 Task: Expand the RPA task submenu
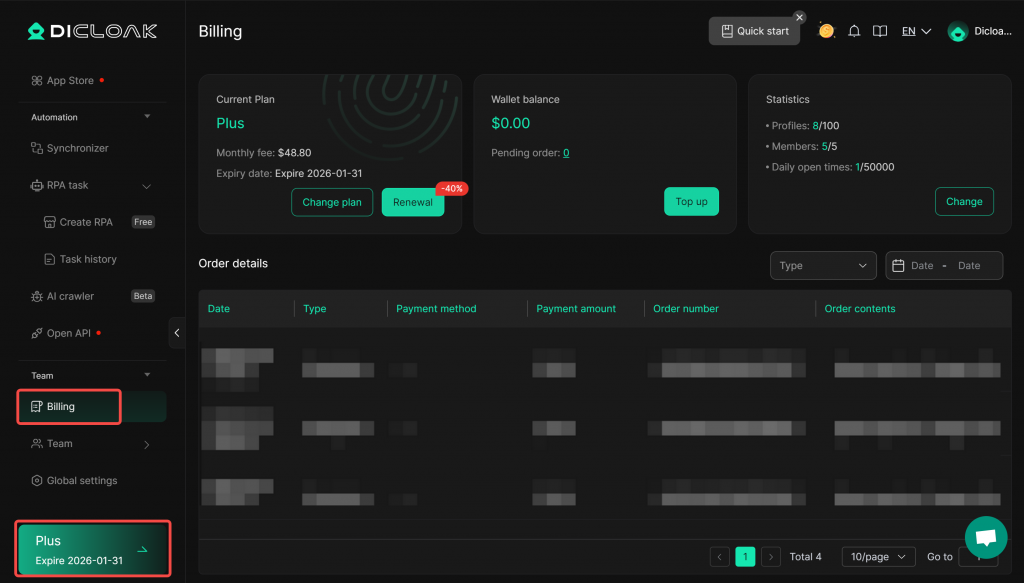tap(146, 186)
